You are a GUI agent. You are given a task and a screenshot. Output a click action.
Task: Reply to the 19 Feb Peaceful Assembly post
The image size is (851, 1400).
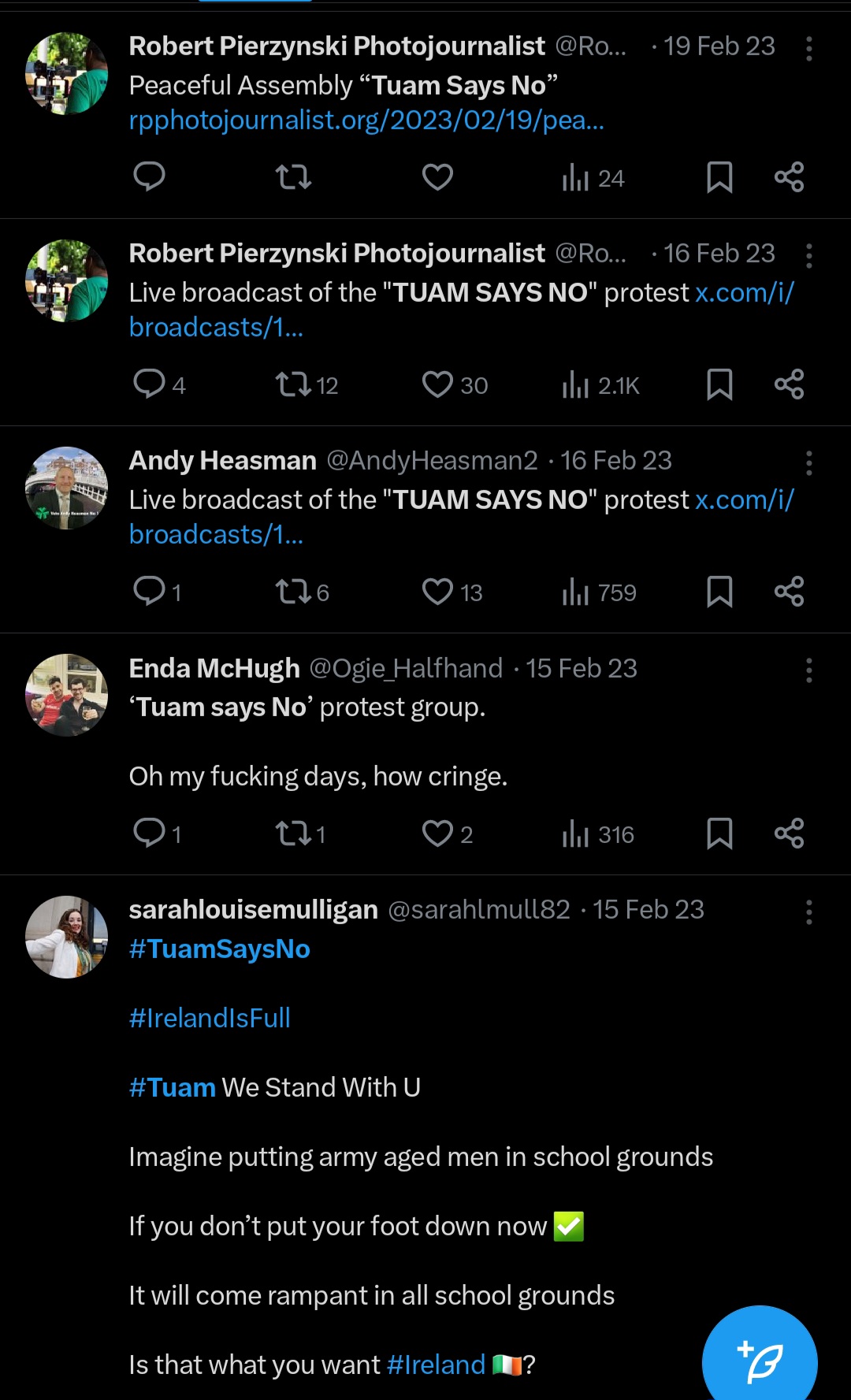[x=149, y=177]
